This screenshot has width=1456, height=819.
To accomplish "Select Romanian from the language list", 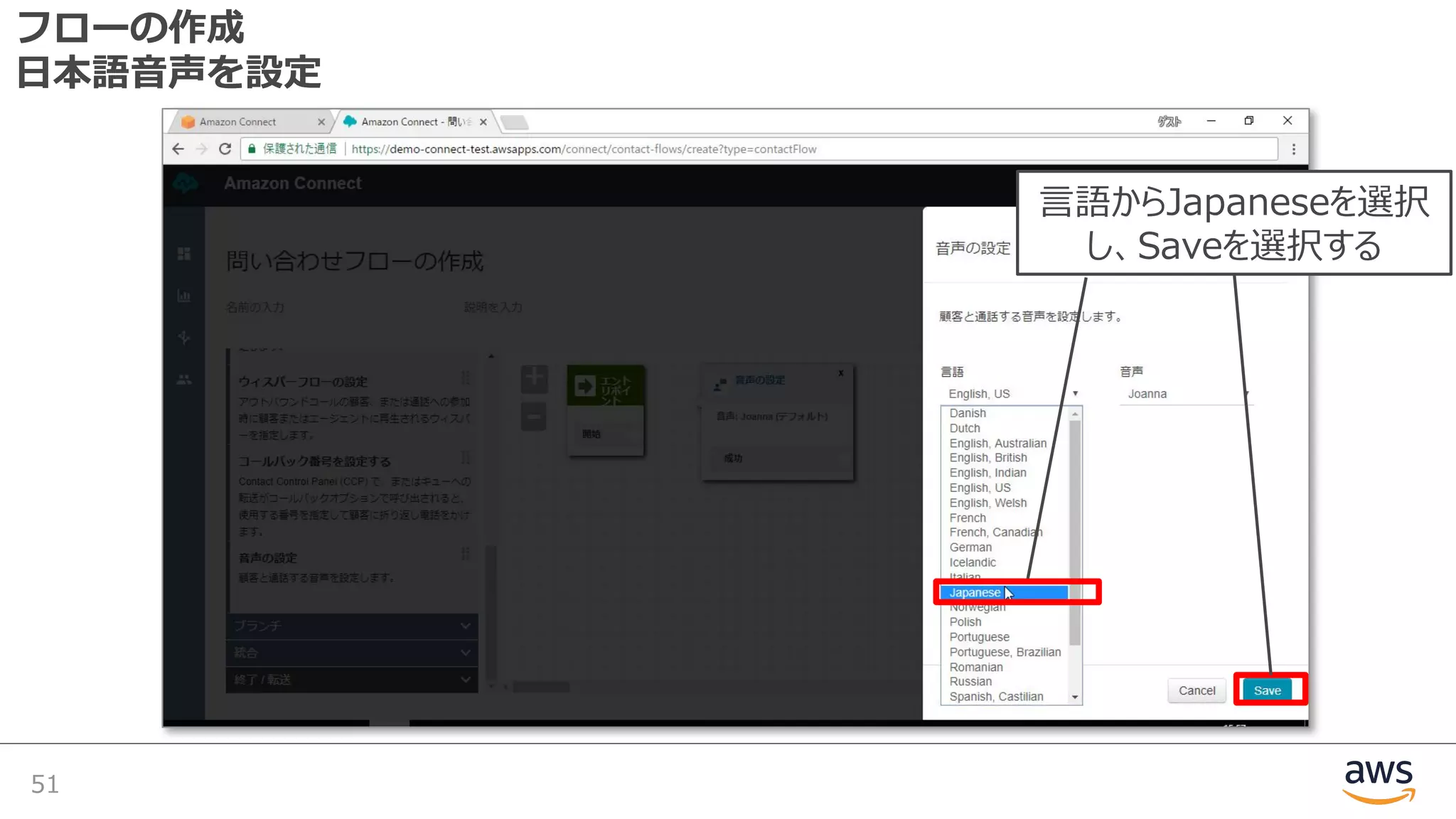I will (x=1004, y=667).
